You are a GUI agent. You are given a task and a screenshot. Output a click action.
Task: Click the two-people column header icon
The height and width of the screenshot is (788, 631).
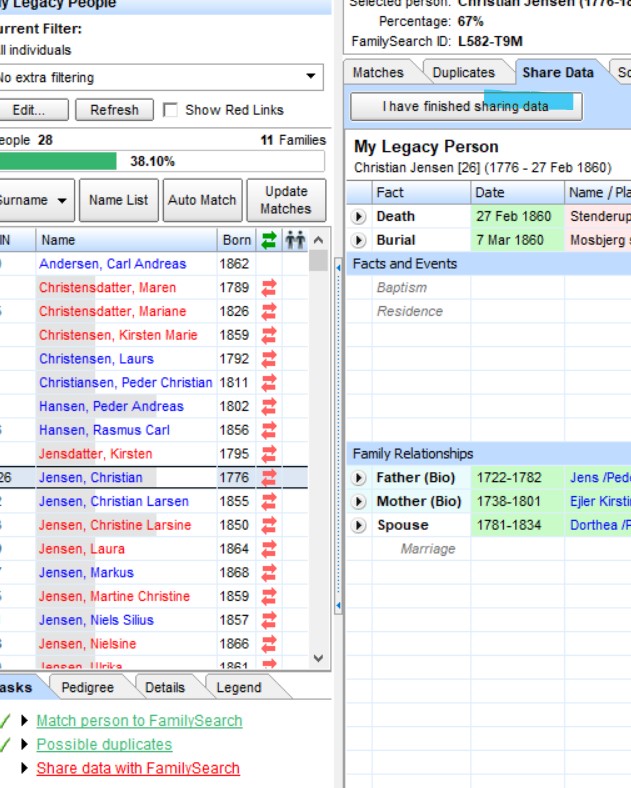coord(295,240)
